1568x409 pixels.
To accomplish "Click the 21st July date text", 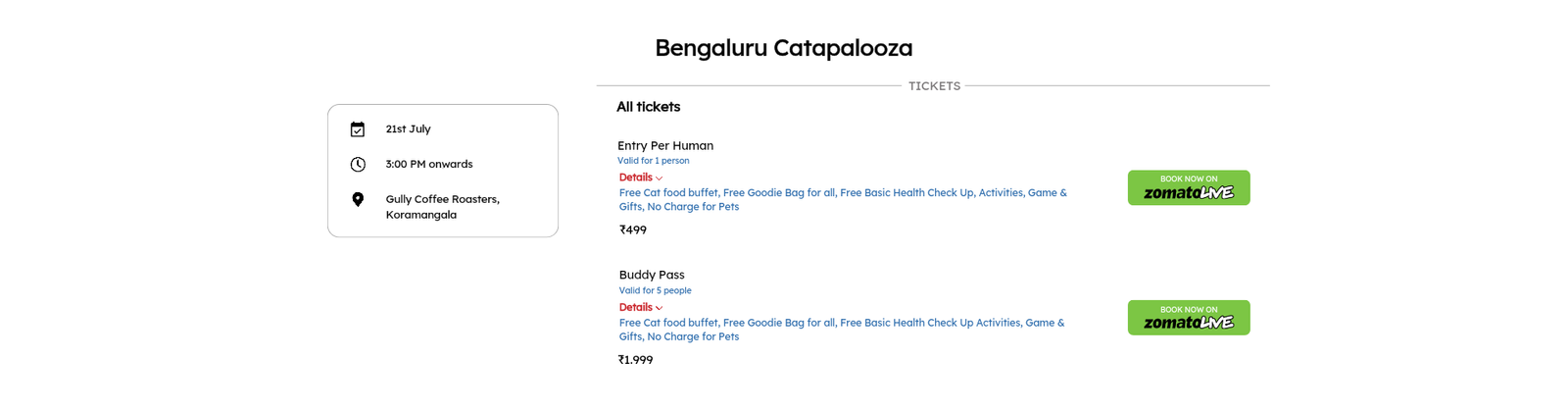I will (x=409, y=128).
